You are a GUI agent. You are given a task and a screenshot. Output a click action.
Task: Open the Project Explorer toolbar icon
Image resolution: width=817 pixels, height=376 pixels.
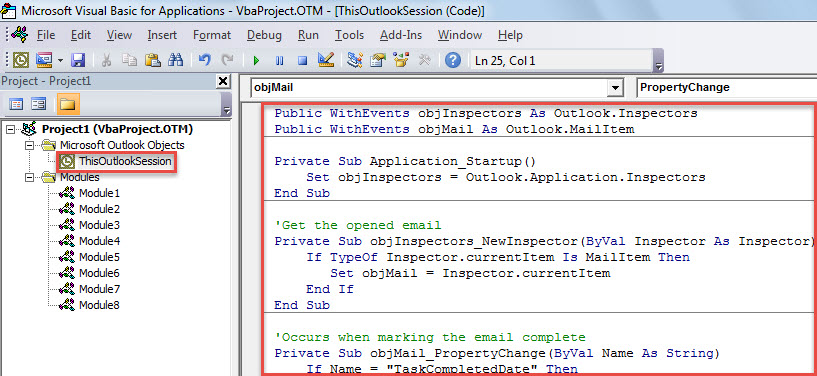pyautogui.click(x=355, y=60)
